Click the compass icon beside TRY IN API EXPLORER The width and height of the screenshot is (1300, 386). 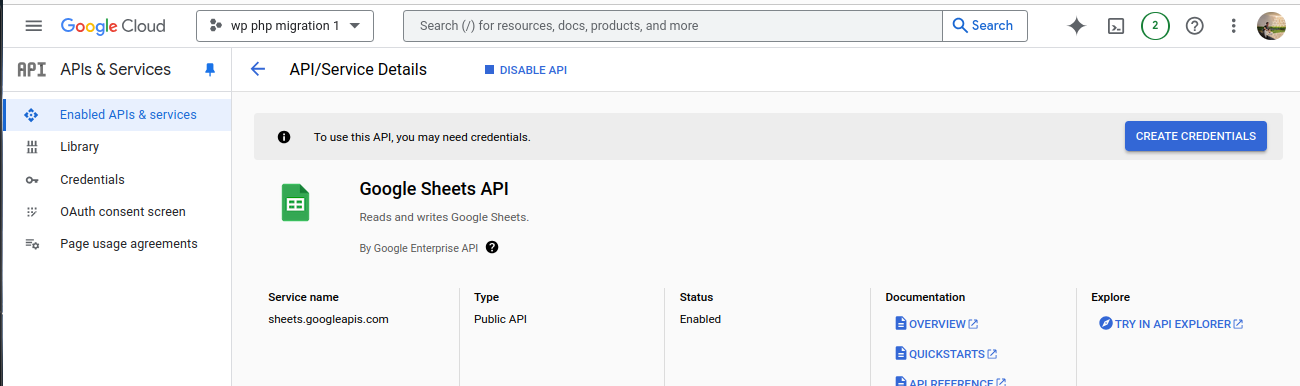pos(1105,324)
